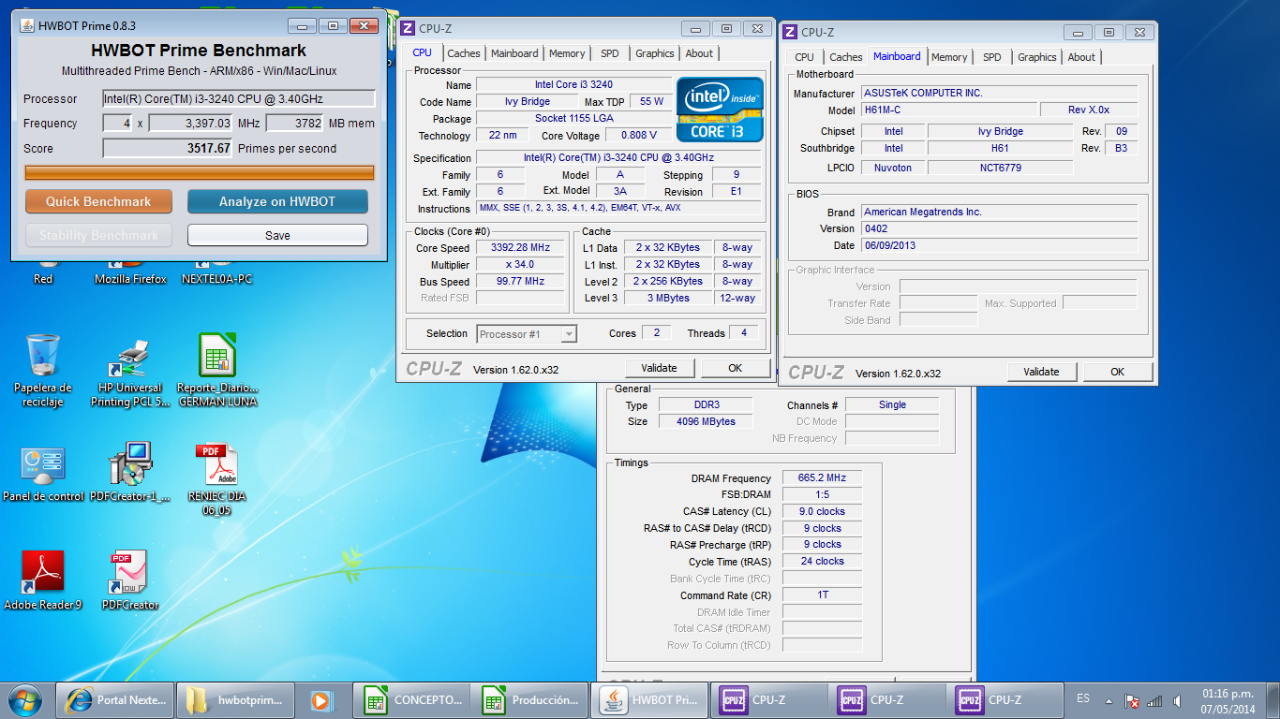Click the H61M-C model value
1280x719 pixels.
coord(946,110)
